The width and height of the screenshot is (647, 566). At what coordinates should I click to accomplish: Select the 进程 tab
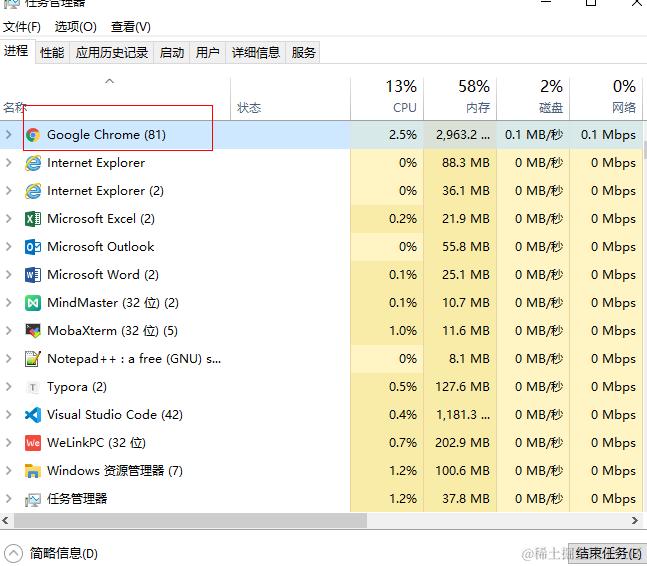17,51
